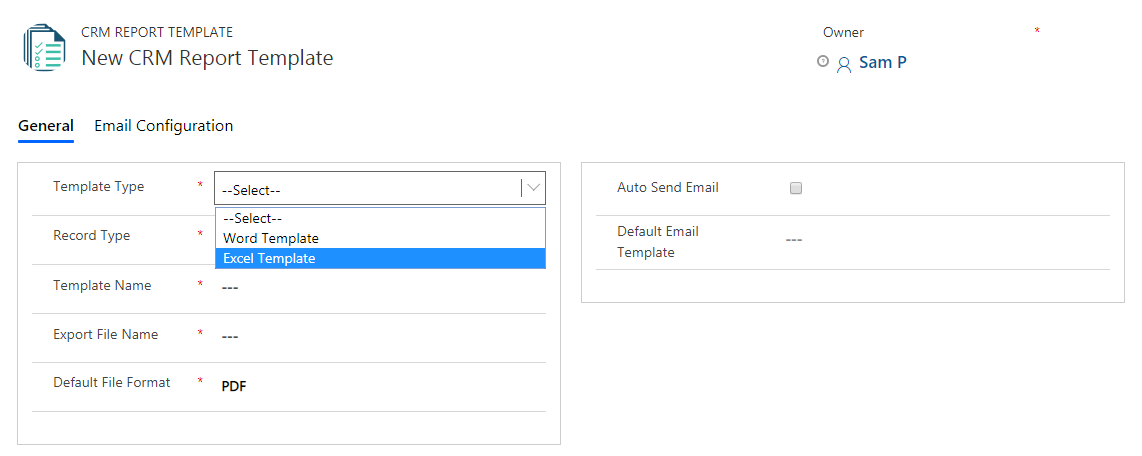Choose Word Template from the dropdown list

coord(380,238)
